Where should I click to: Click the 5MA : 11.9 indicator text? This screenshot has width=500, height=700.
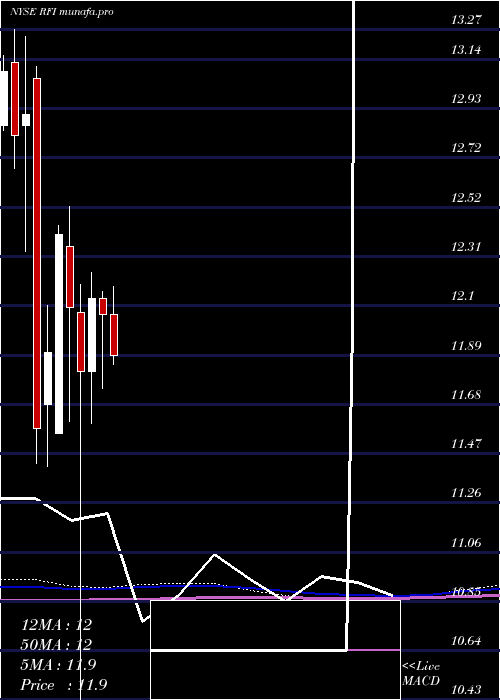58,665
